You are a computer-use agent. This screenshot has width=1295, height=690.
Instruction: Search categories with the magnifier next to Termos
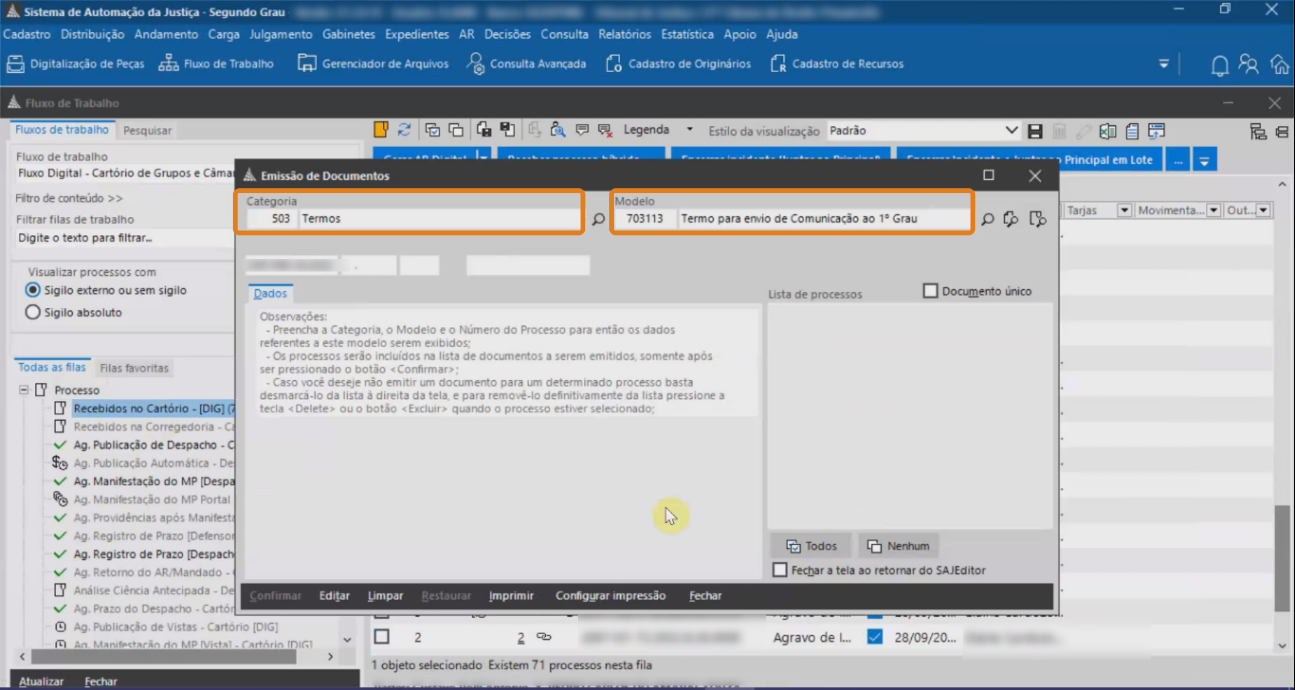coord(599,219)
